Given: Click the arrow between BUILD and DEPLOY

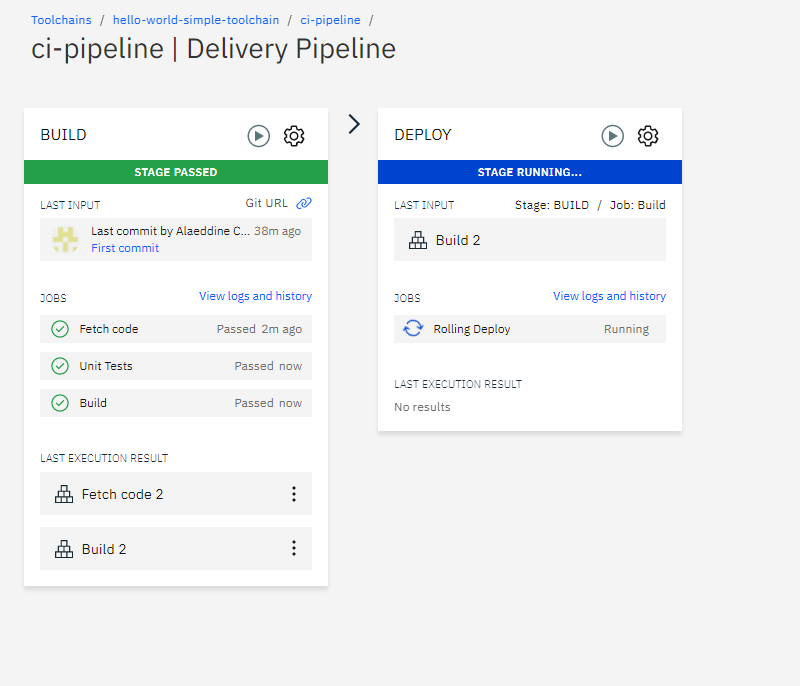Looking at the screenshot, I should [x=354, y=124].
